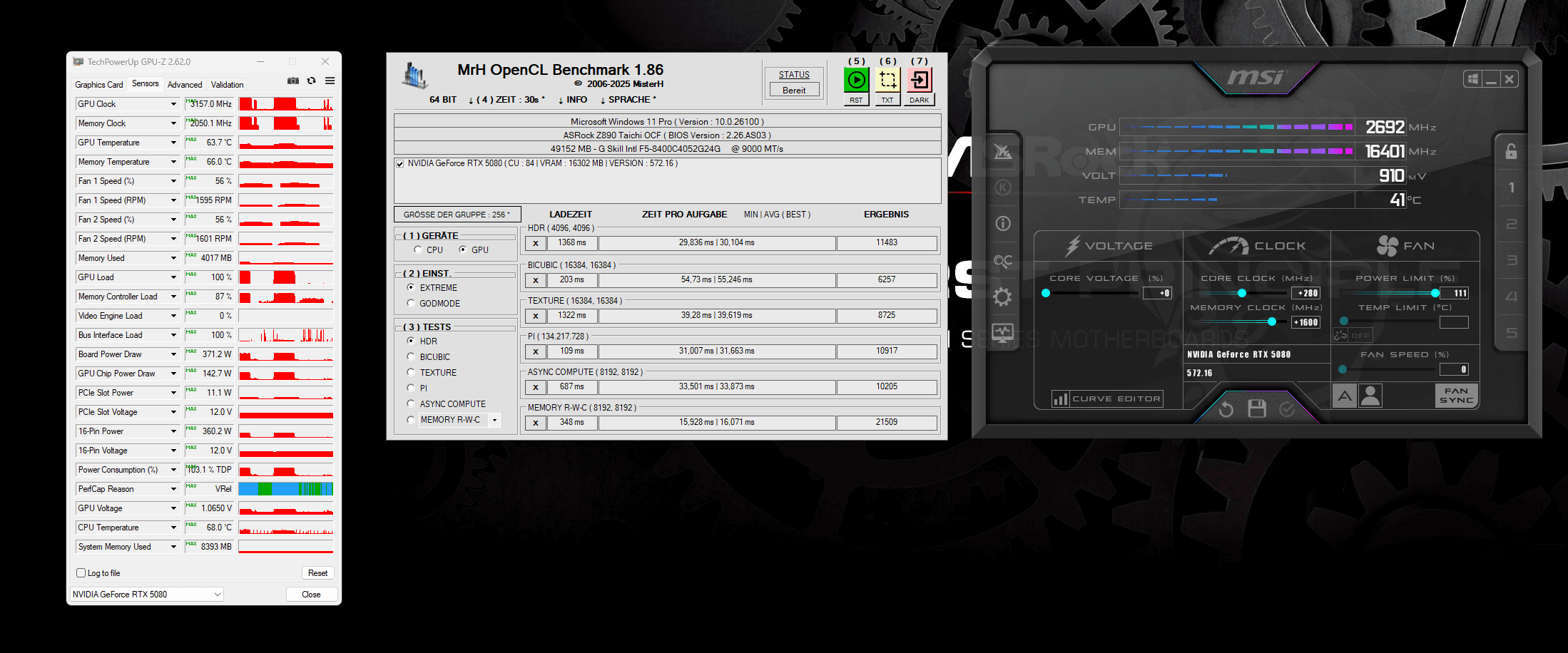The image size is (1568, 653).
Task: Toggle Apply at Windows startup in Afterburner
Action: click(1472, 79)
